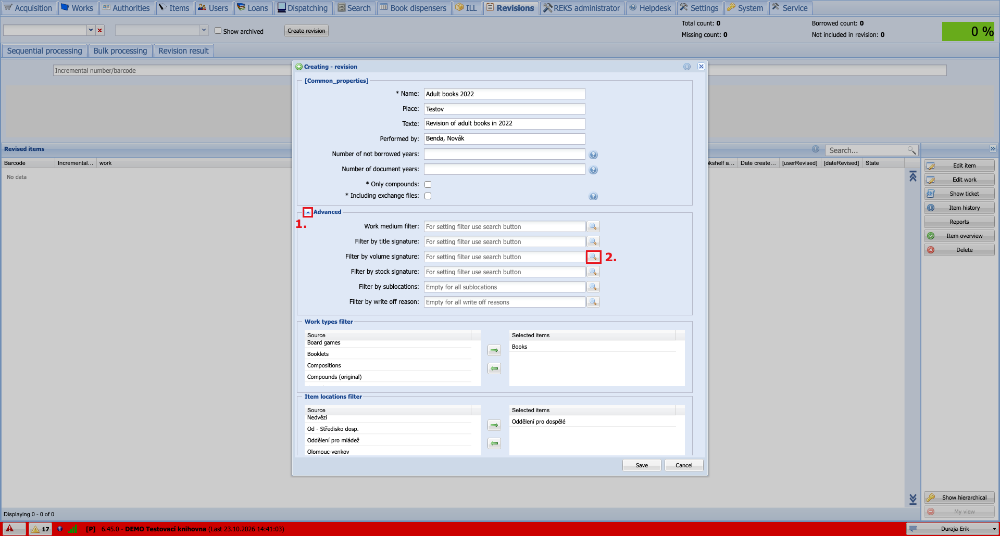Click Number of not borrowed years field

point(504,154)
